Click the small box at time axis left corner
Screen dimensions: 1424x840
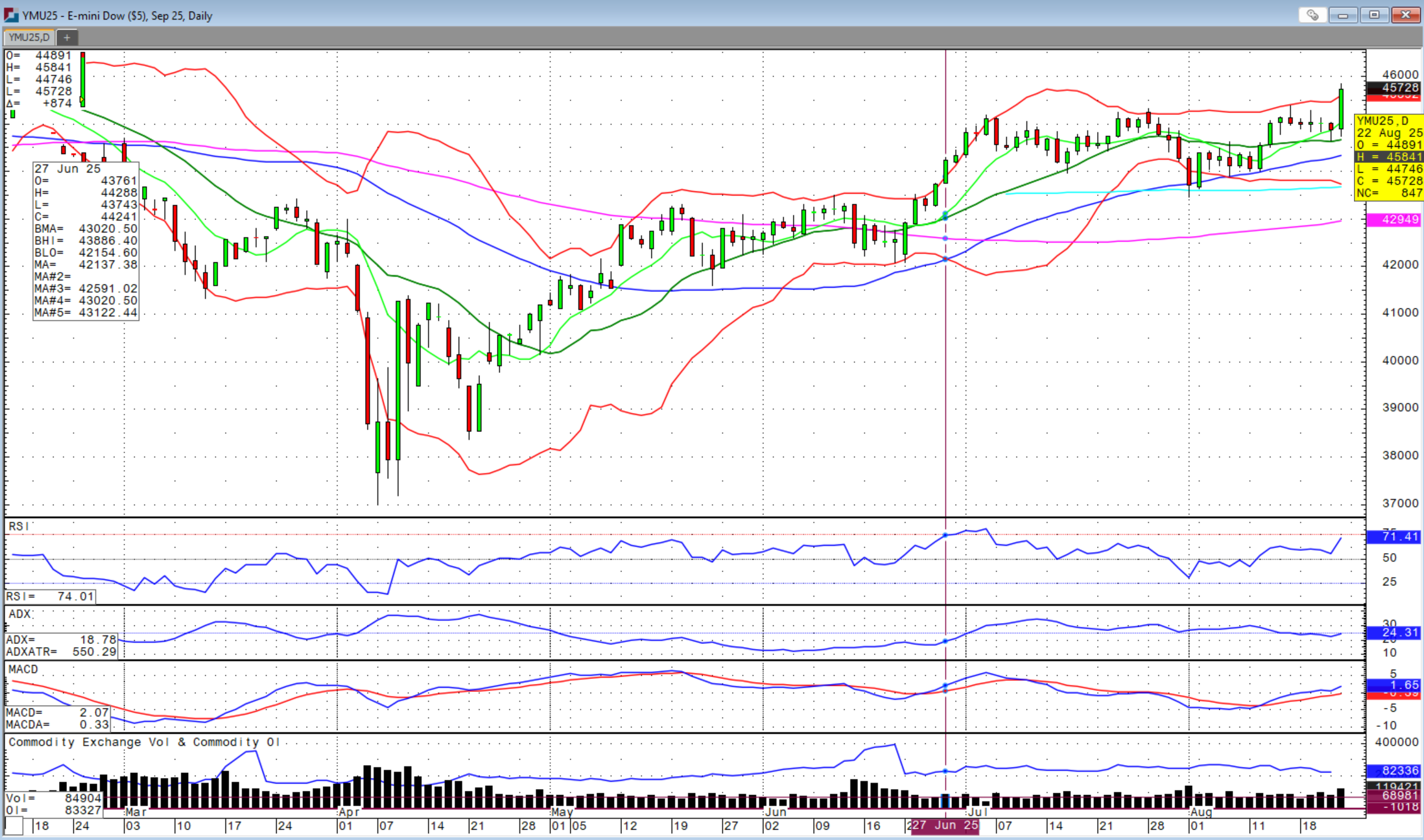pyautogui.click(x=14, y=826)
